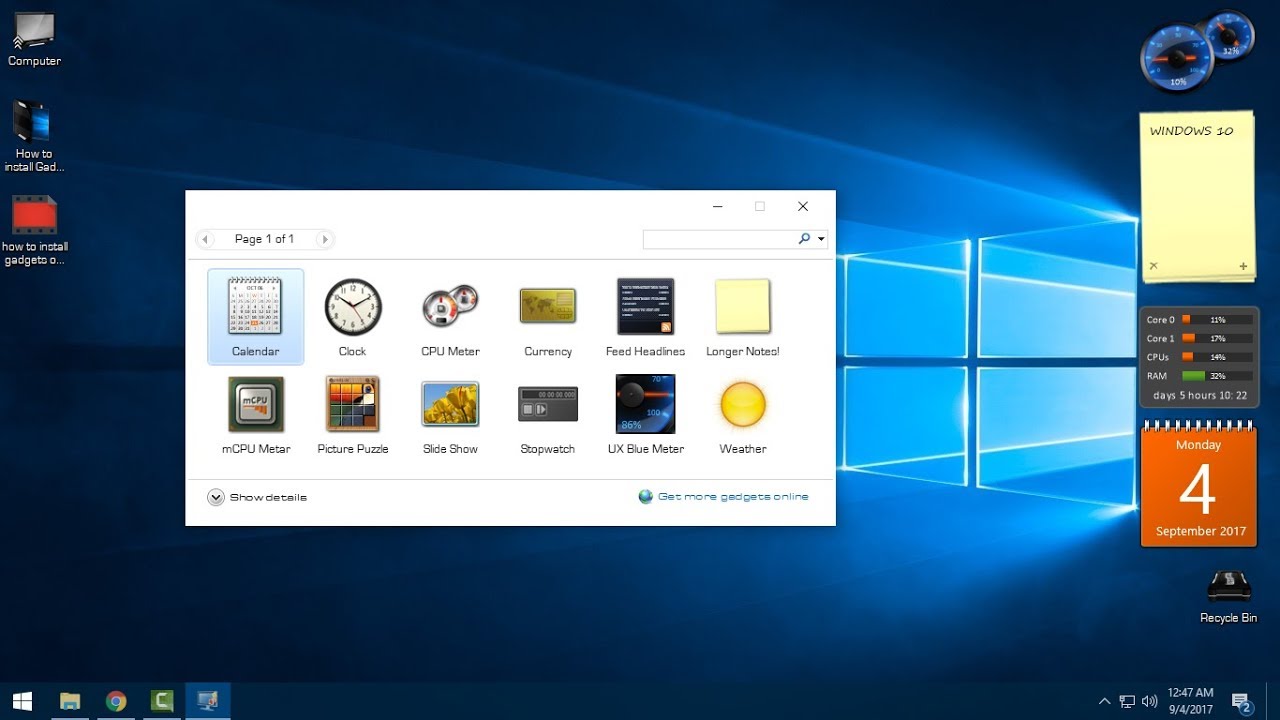
Task: Click the small memory dial showing 32%
Action: pyautogui.click(x=1229, y=37)
